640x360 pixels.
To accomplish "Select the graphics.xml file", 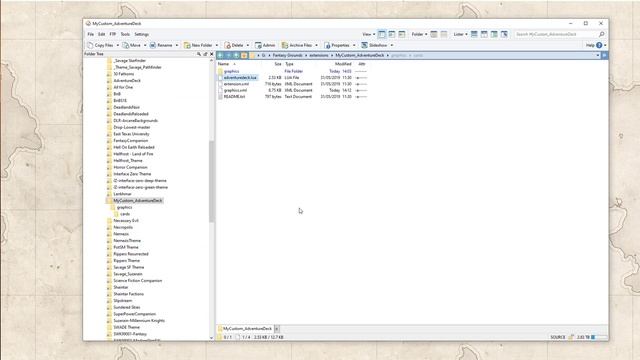I will [x=235, y=90].
